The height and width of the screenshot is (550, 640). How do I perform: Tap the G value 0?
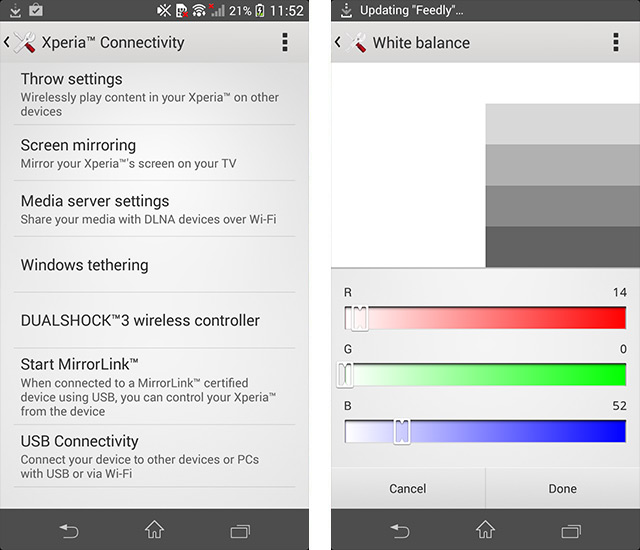[623, 349]
